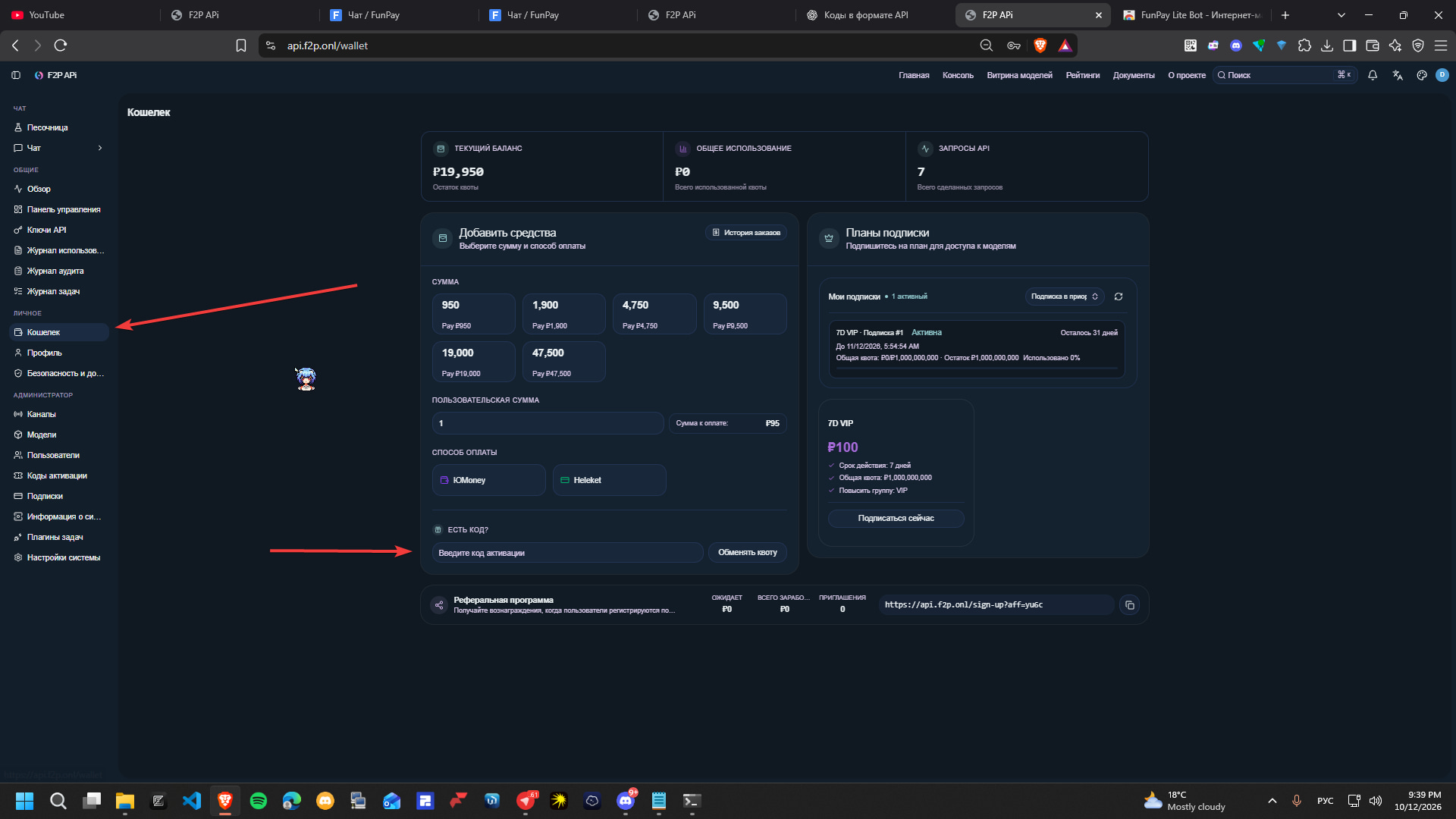
Task: Open the Подписка в приоритете dropdown
Action: (1065, 297)
